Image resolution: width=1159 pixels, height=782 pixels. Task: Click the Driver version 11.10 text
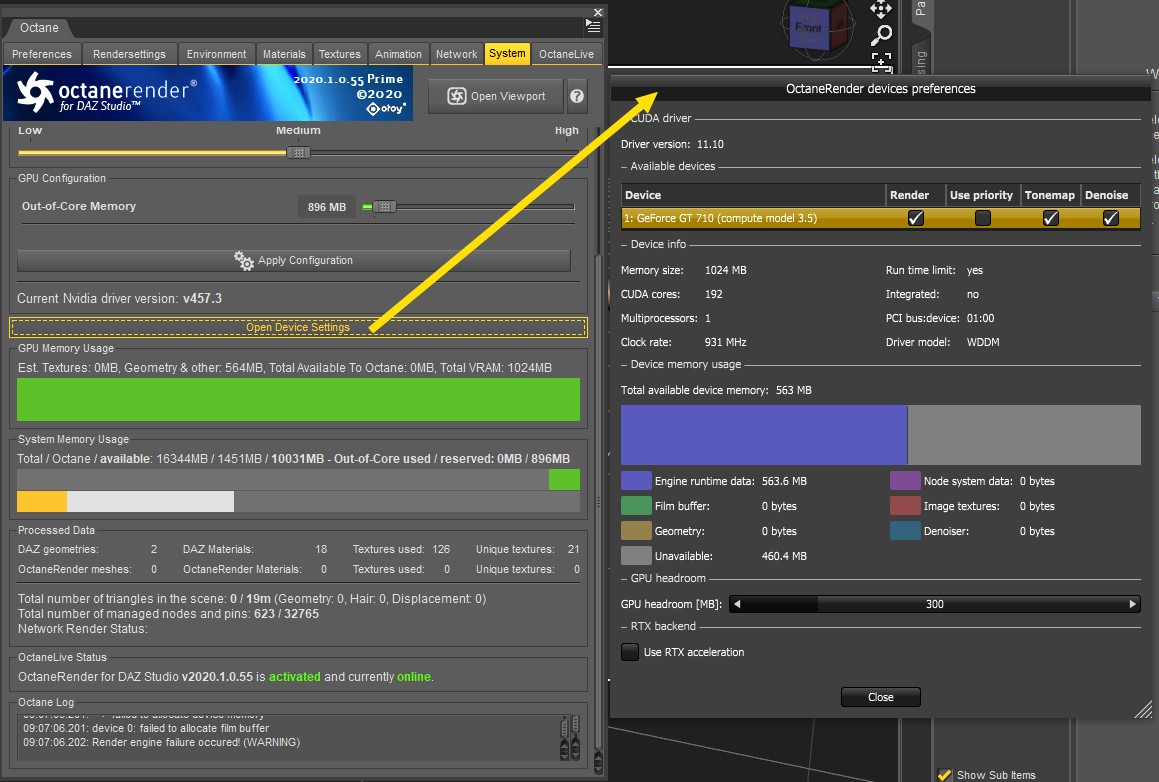(x=672, y=144)
